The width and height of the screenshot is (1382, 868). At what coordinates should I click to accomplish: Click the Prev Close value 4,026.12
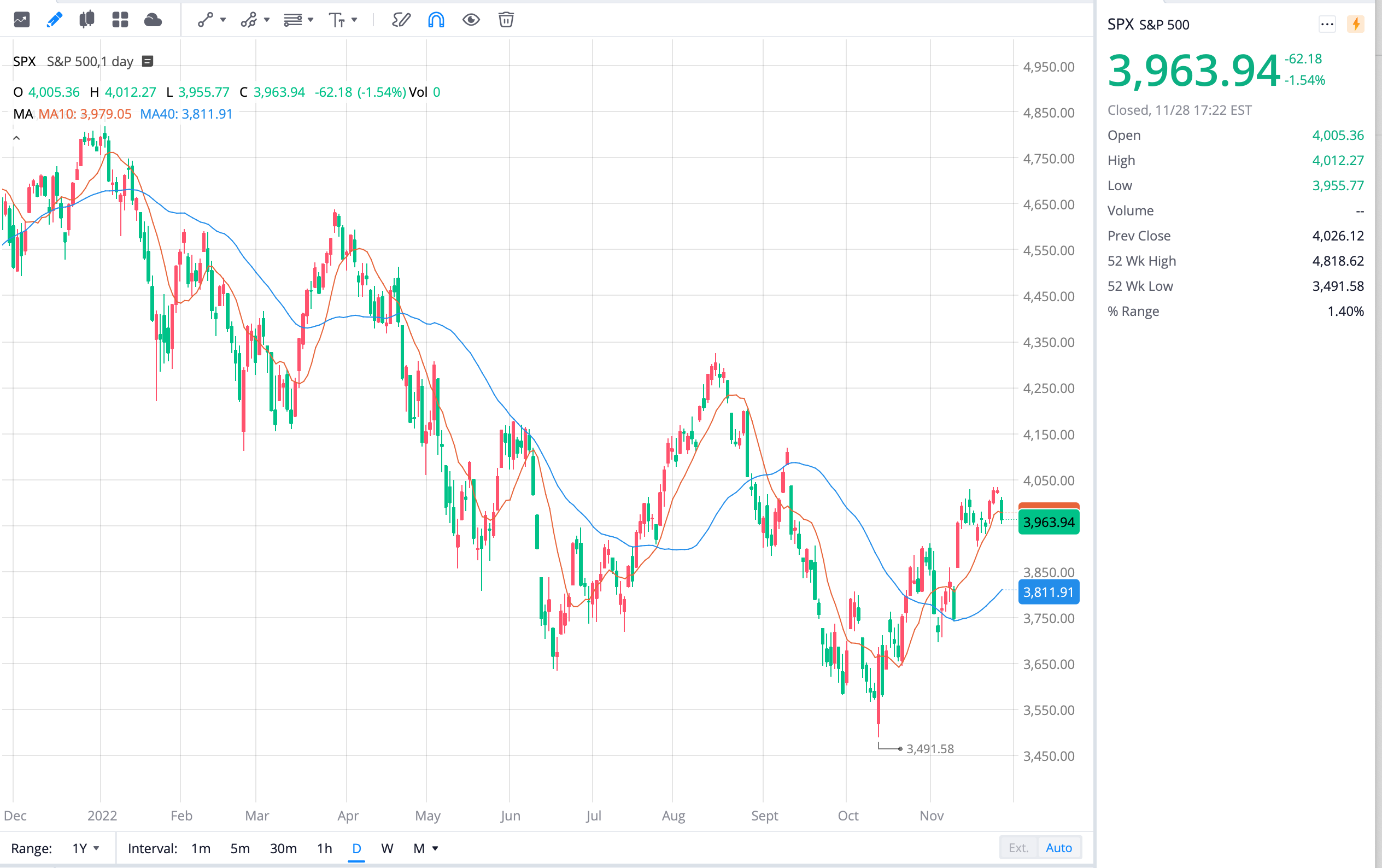[x=1338, y=236]
